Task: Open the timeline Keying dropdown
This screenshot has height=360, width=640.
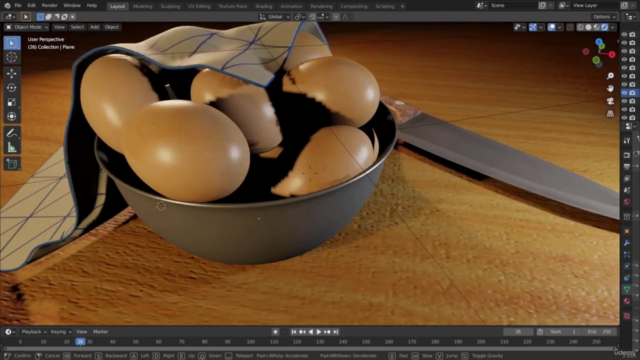Action: pyautogui.click(x=61, y=332)
